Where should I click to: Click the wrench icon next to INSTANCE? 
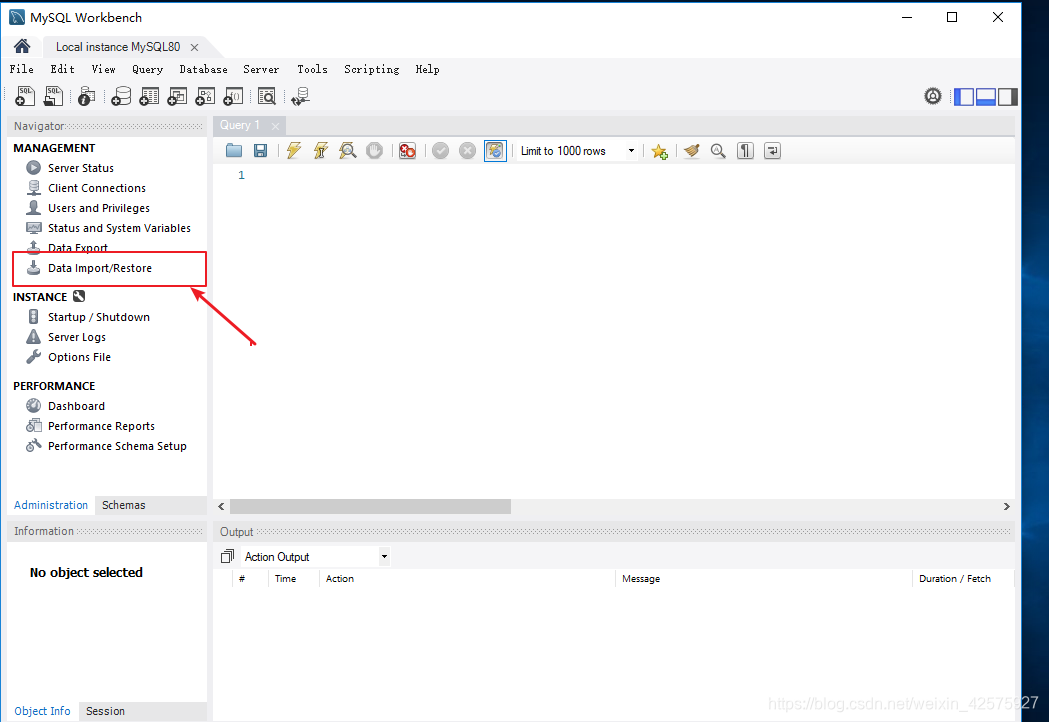click(79, 296)
